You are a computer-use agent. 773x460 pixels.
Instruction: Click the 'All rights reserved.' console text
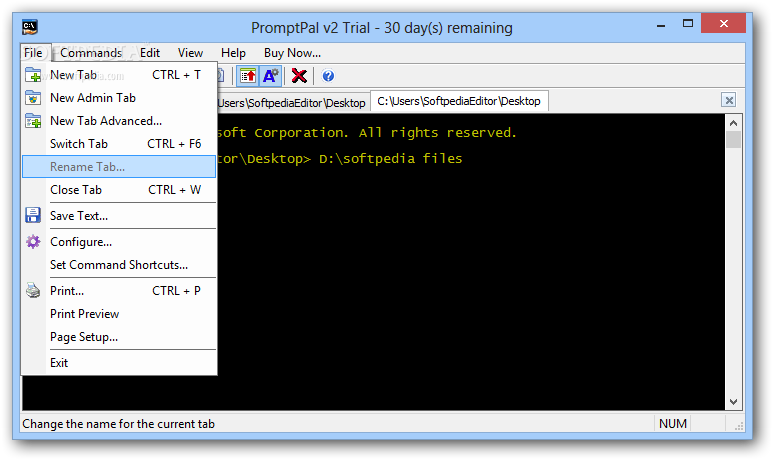click(x=437, y=133)
